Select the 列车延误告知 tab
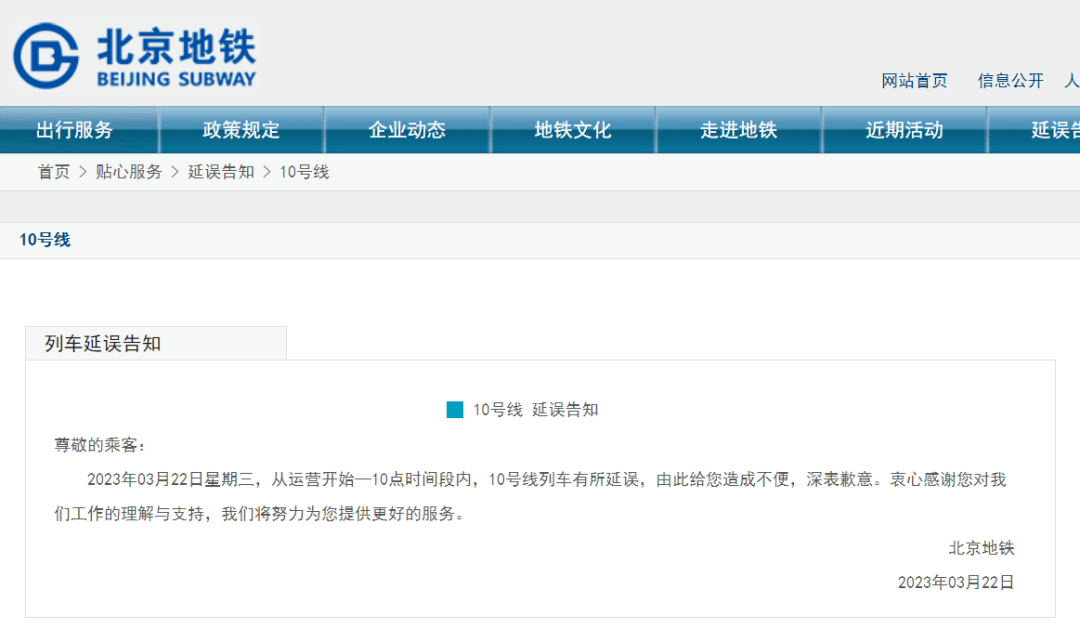The image size is (1080, 629). pyautogui.click(x=156, y=343)
